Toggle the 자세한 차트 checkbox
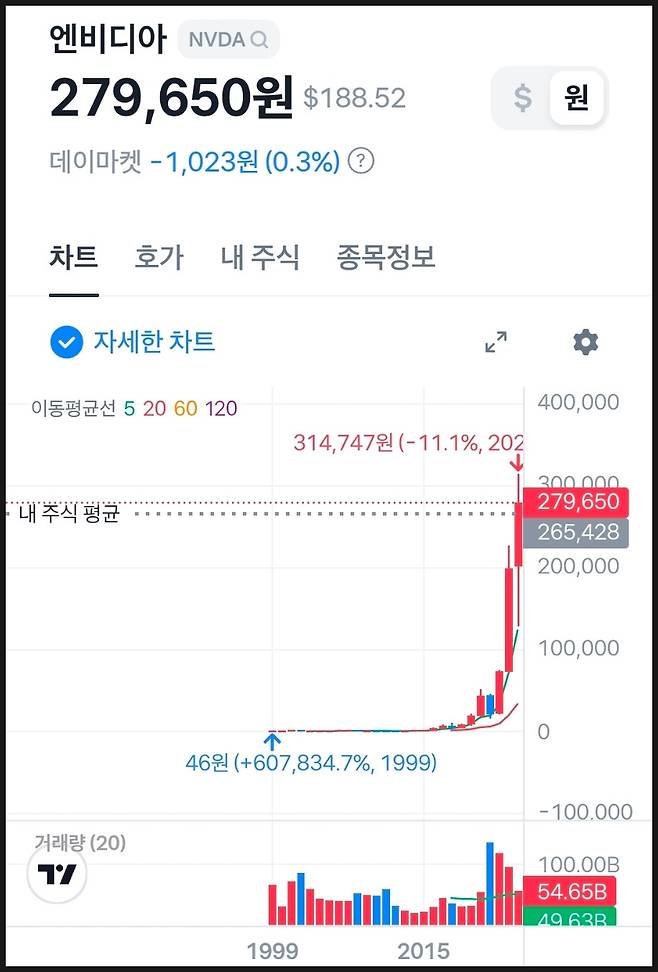The image size is (658, 972). [x=66, y=342]
